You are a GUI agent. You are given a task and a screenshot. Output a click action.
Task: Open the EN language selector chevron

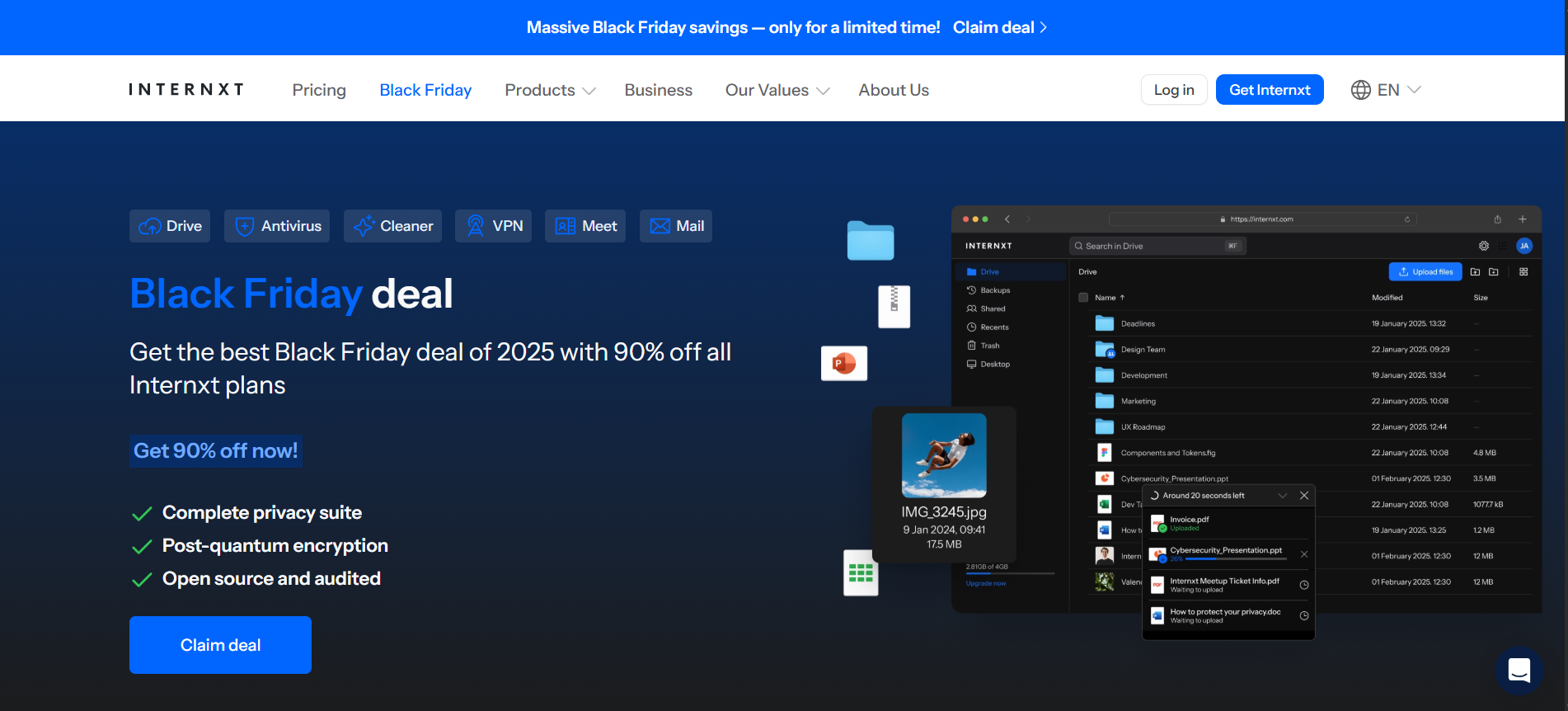[1414, 90]
